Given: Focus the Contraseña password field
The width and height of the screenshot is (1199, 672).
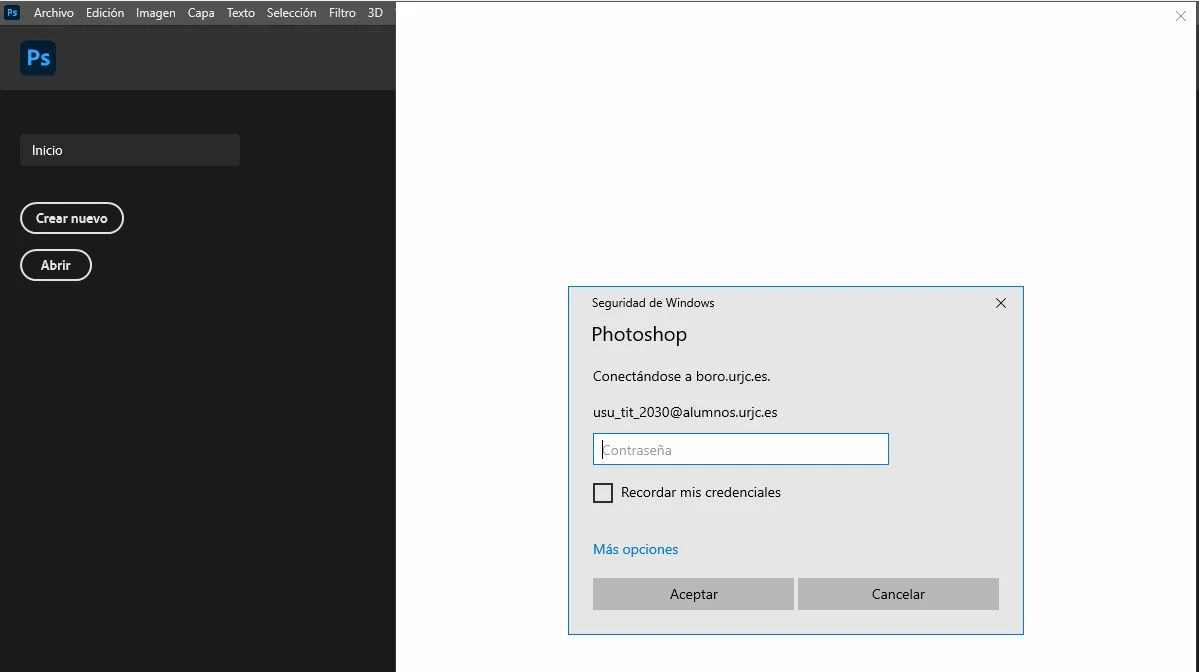Looking at the screenshot, I should 740,450.
